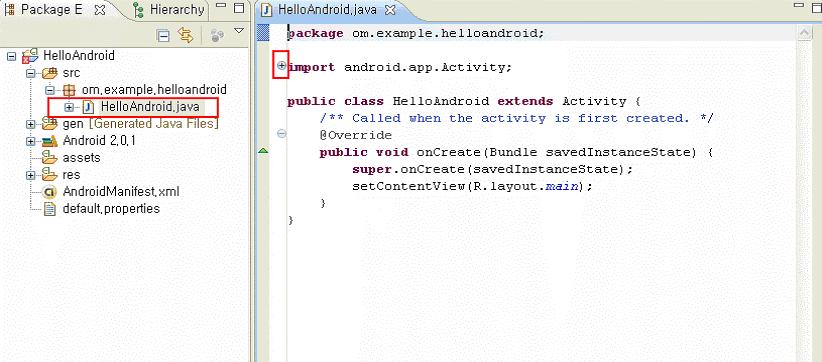The height and width of the screenshot is (362, 822).
Task: Click the editor vertical scrollbar up arrow
Action: click(804, 33)
